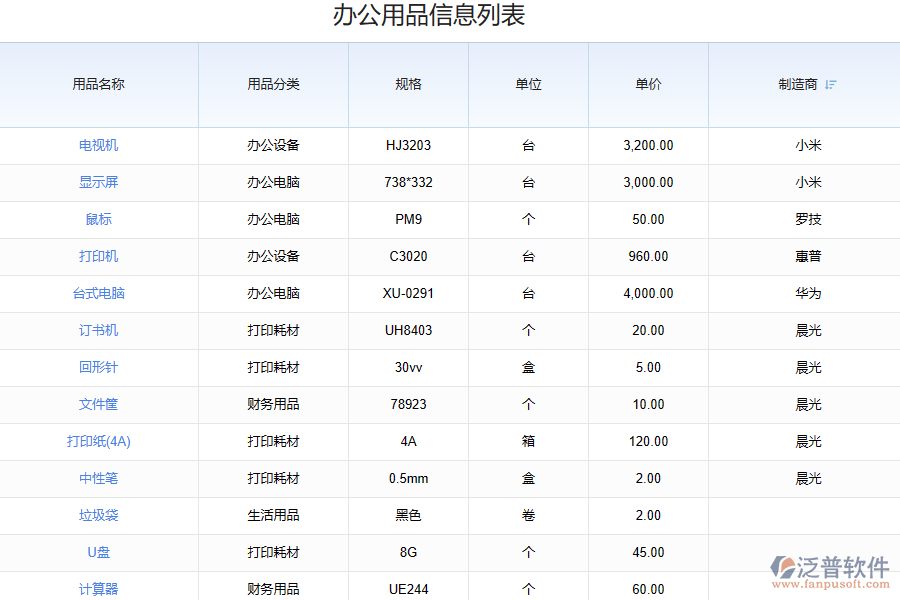The image size is (900, 600).
Task: Click the 单价 column header
Action: pos(648,85)
